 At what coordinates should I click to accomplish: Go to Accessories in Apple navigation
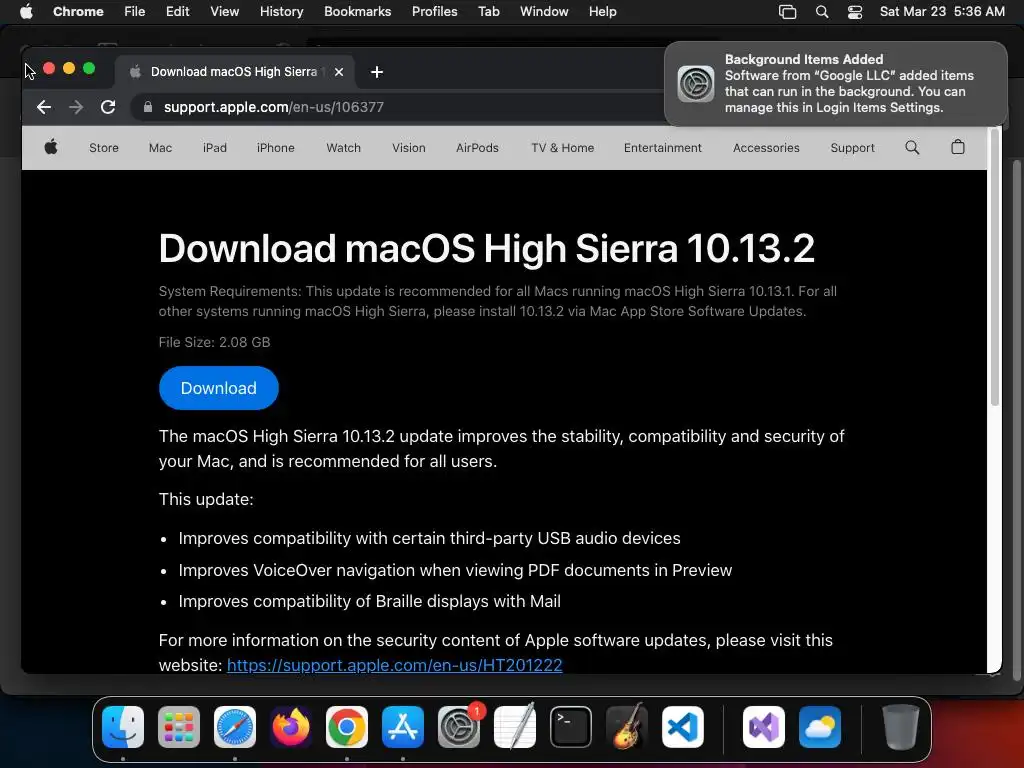(x=766, y=148)
